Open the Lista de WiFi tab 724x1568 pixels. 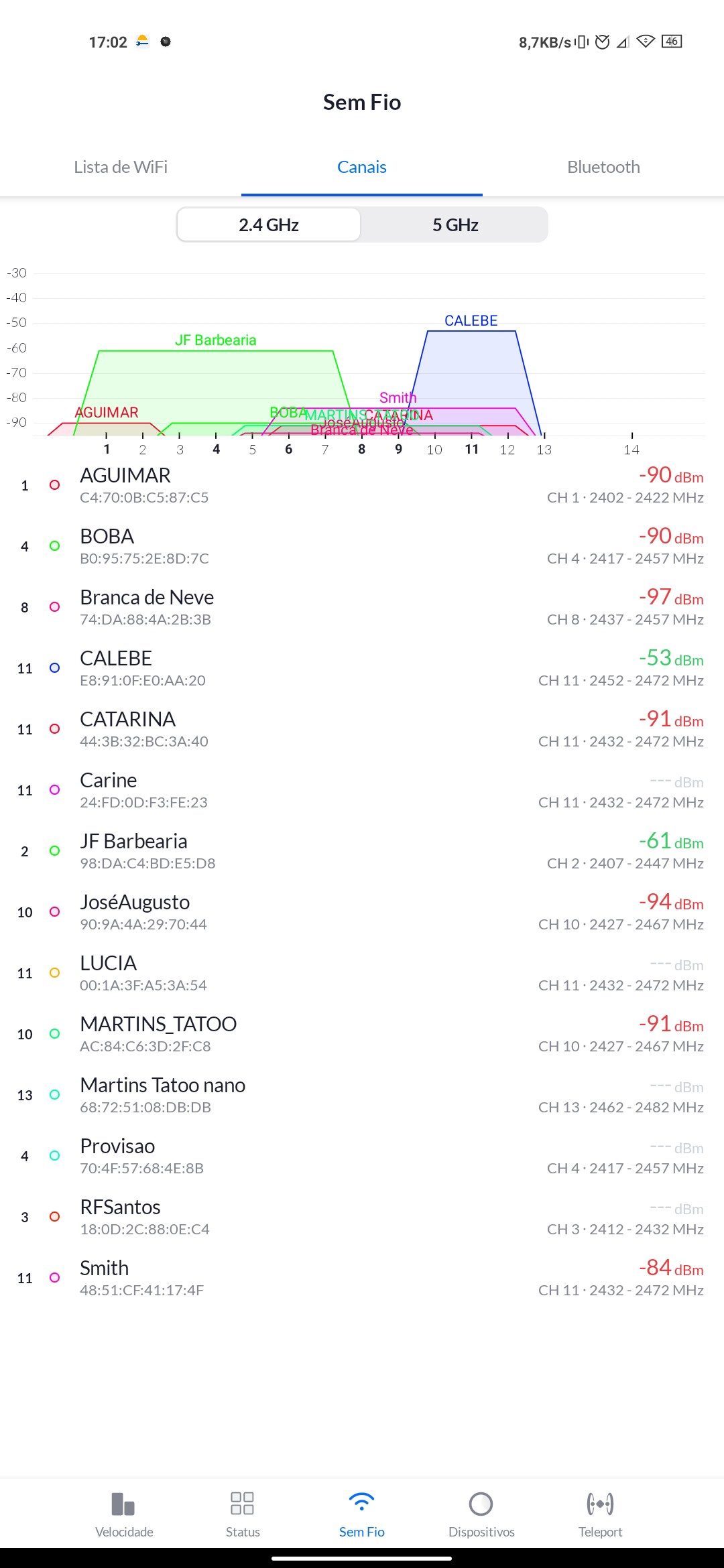coord(121,167)
